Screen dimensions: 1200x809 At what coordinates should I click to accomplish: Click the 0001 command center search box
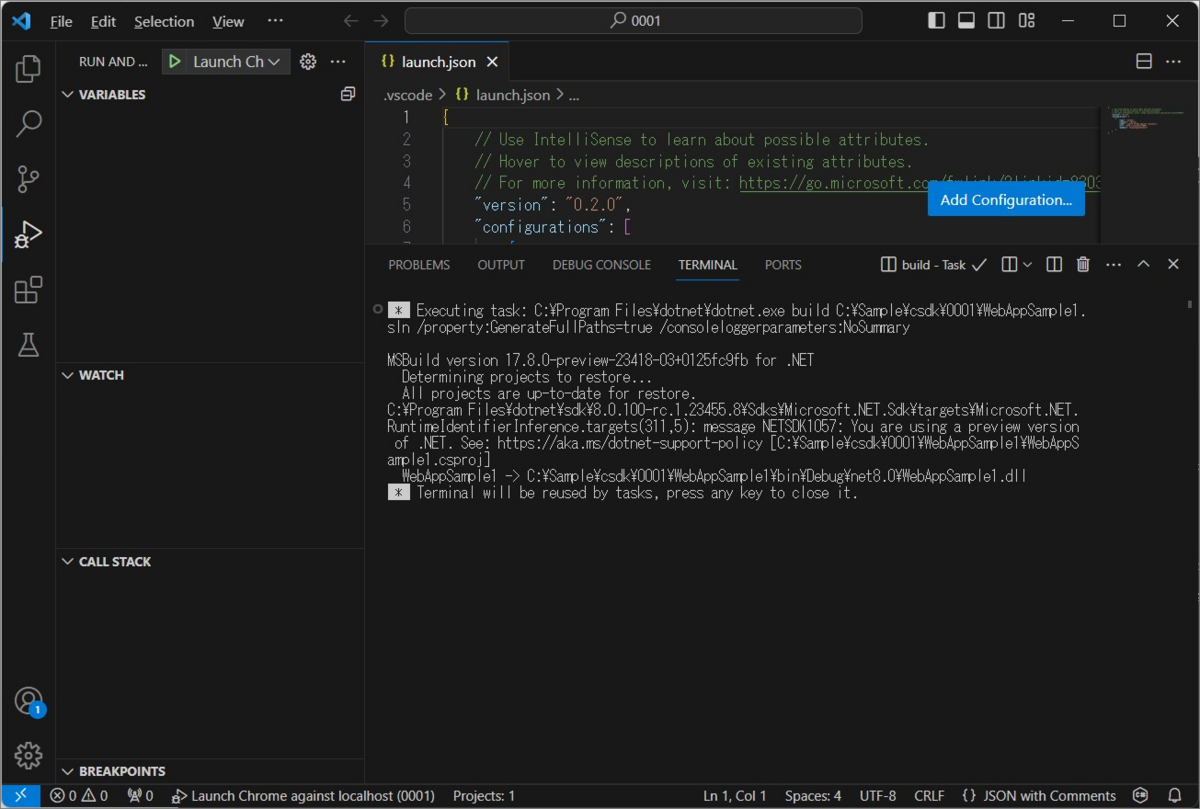(x=634, y=21)
